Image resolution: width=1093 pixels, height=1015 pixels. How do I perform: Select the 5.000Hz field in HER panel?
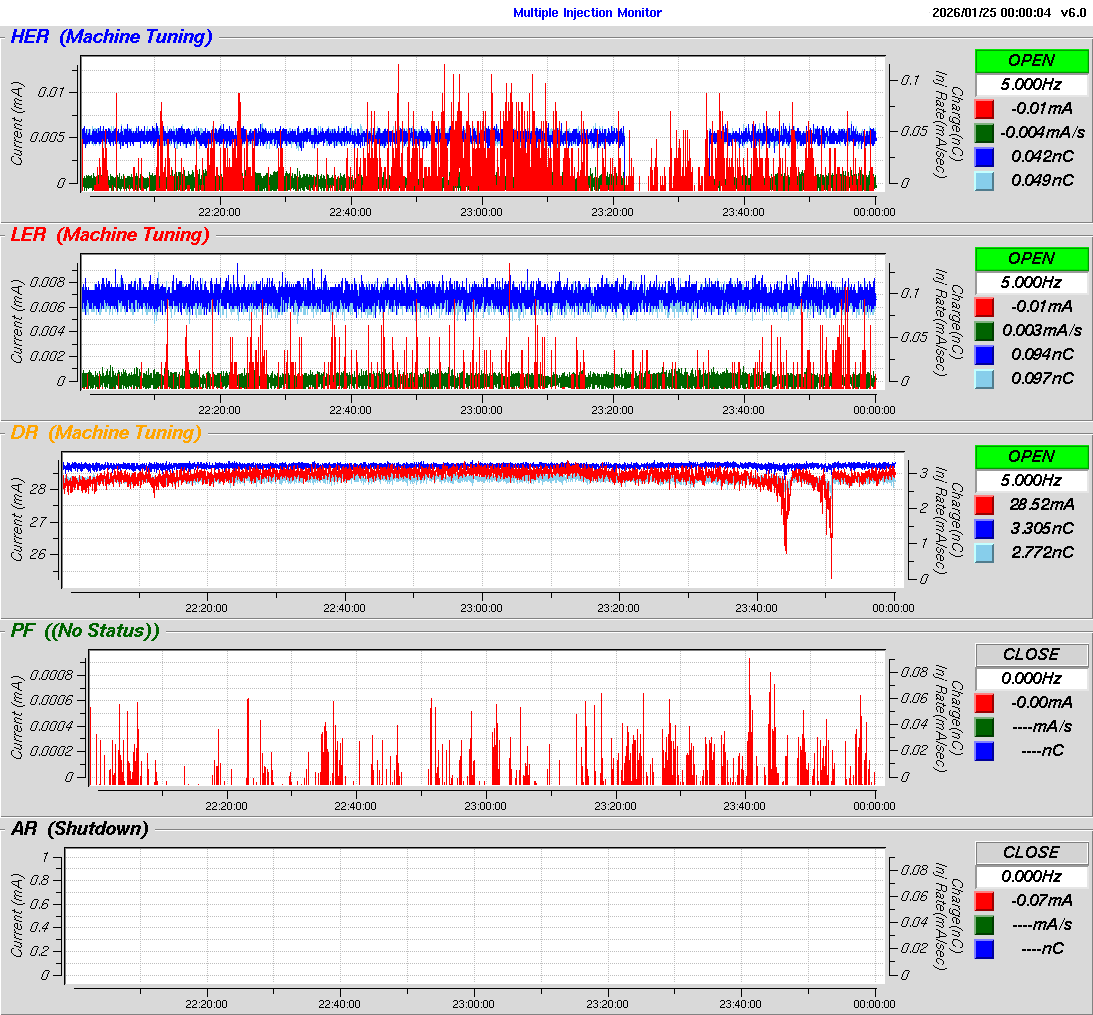(1031, 84)
